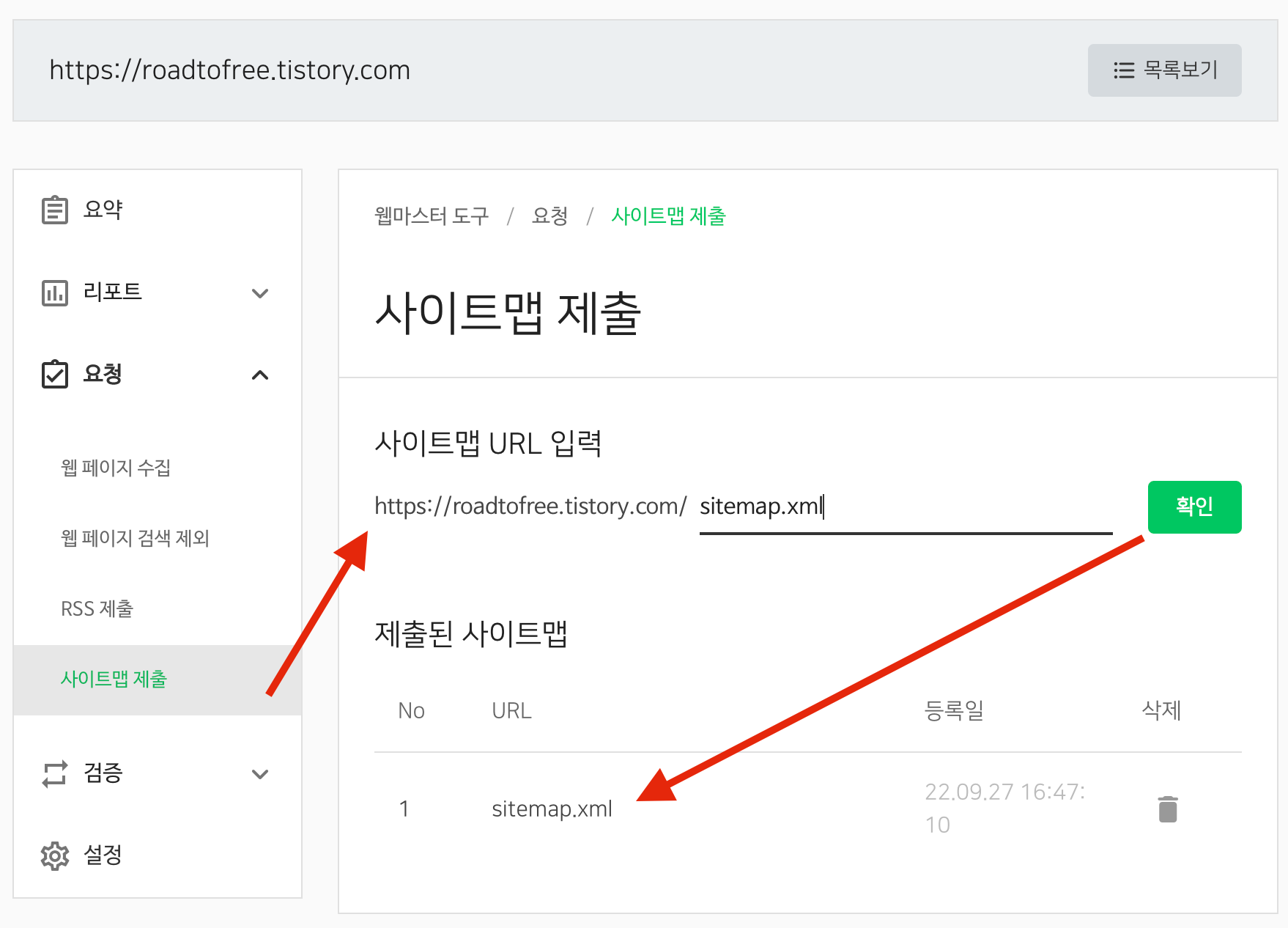Screen dimensions: 1288x928
Task: Delete sitemap.xml using the trash icon
Action: click(x=1167, y=809)
